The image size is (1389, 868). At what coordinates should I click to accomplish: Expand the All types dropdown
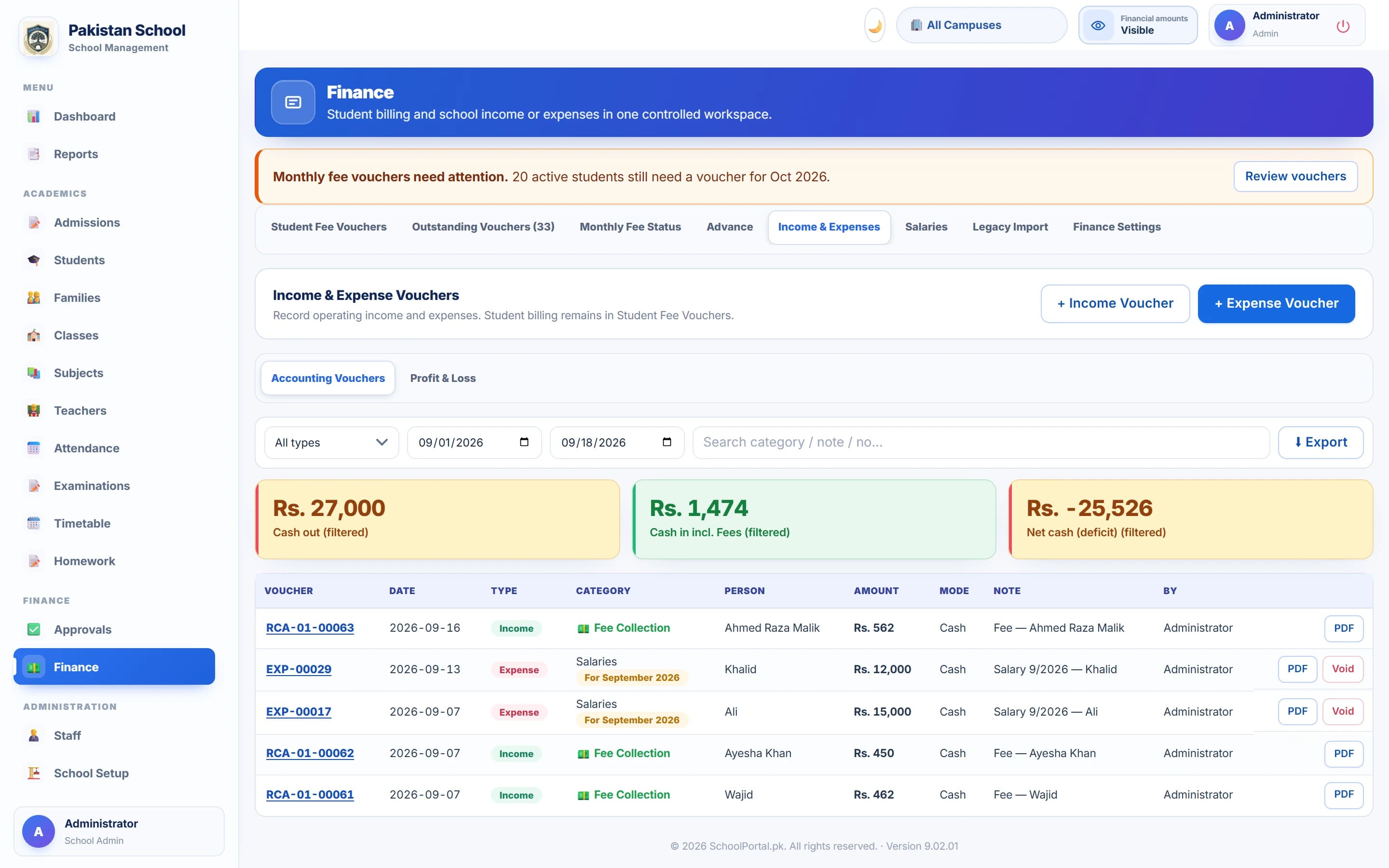(x=331, y=443)
